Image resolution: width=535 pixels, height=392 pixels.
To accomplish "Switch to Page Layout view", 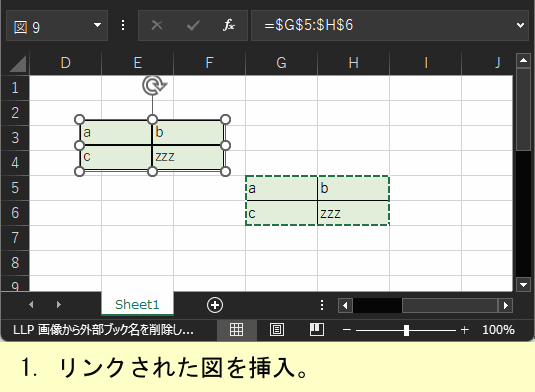I will (x=277, y=330).
